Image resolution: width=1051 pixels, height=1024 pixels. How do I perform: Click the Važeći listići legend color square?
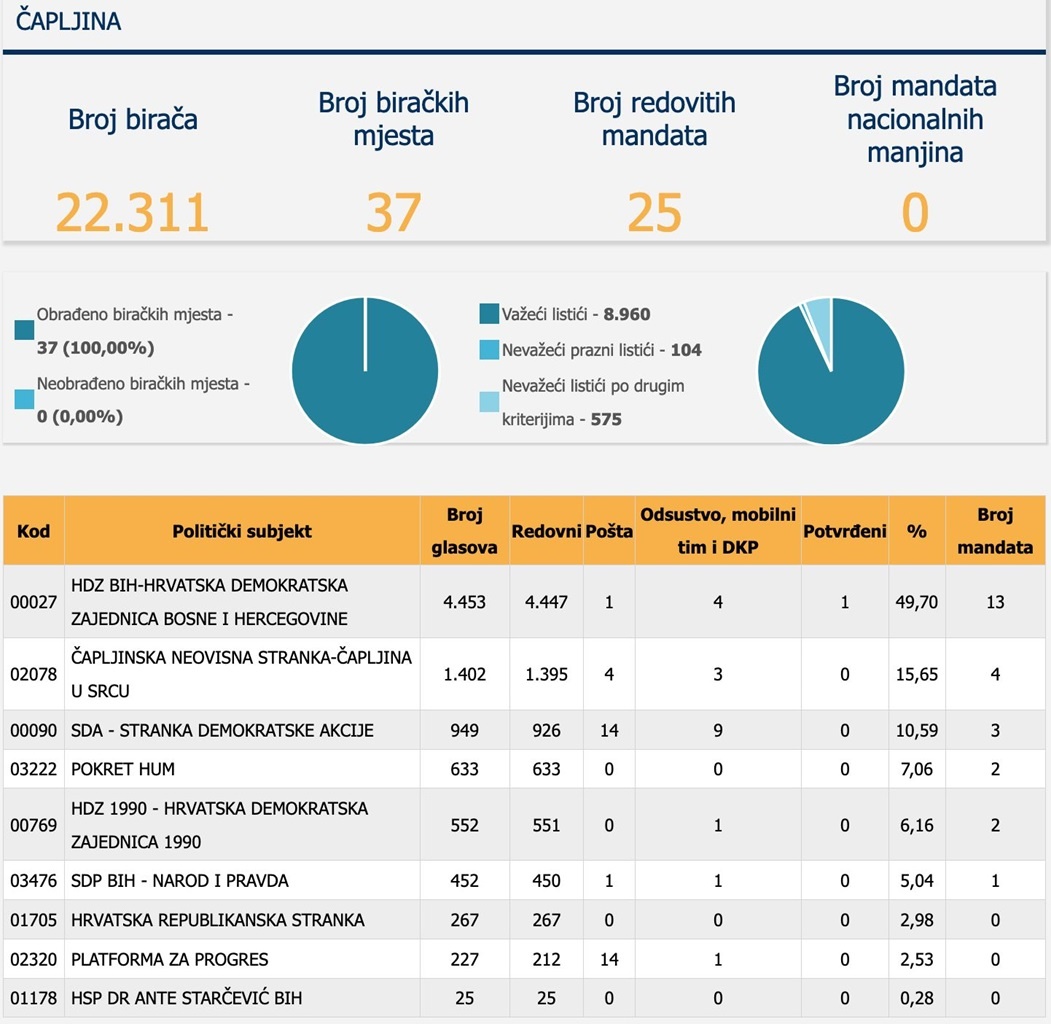click(489, 314)
